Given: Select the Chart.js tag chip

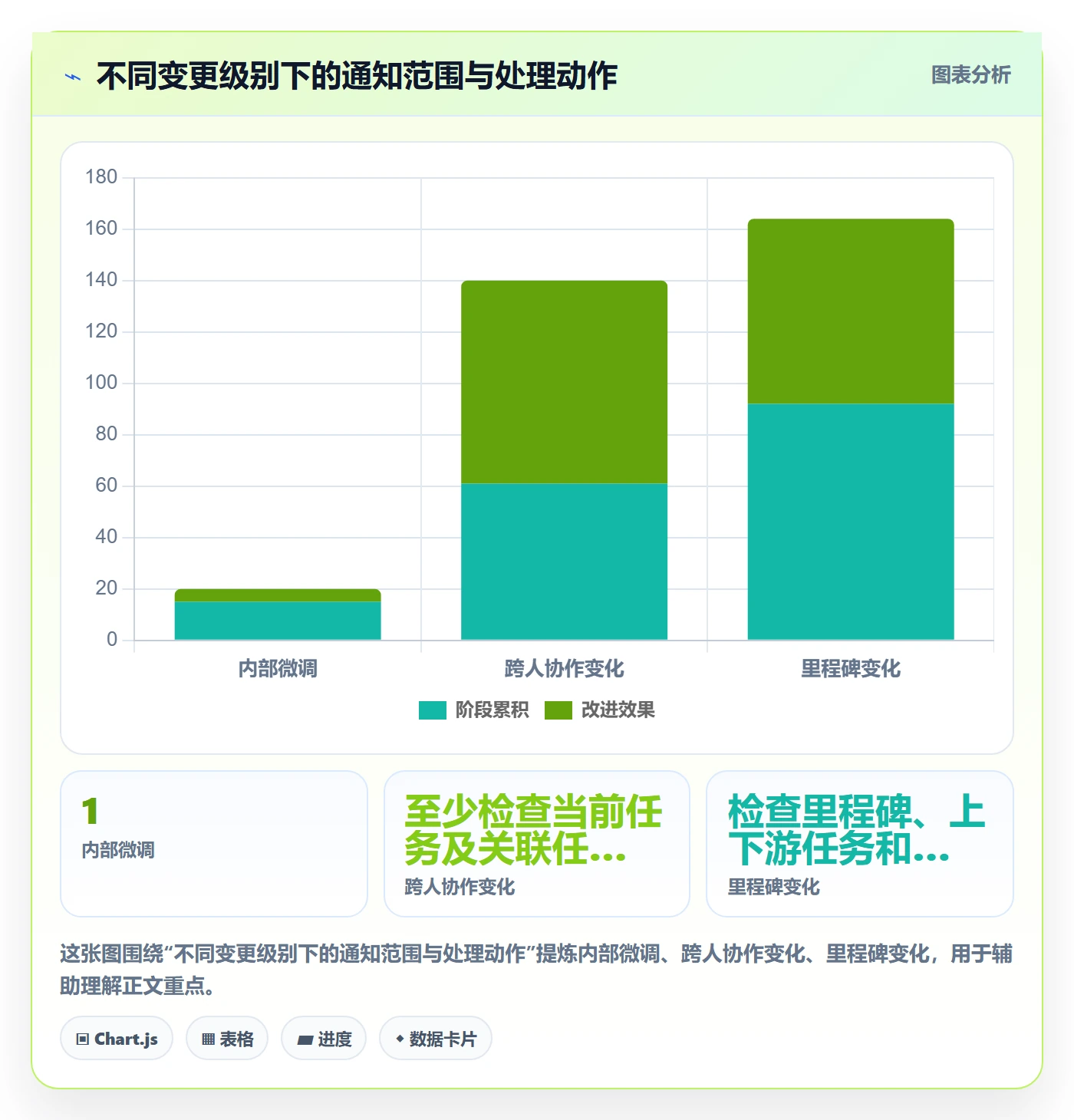Looking at the screenshot, I should click(117, 1039).
